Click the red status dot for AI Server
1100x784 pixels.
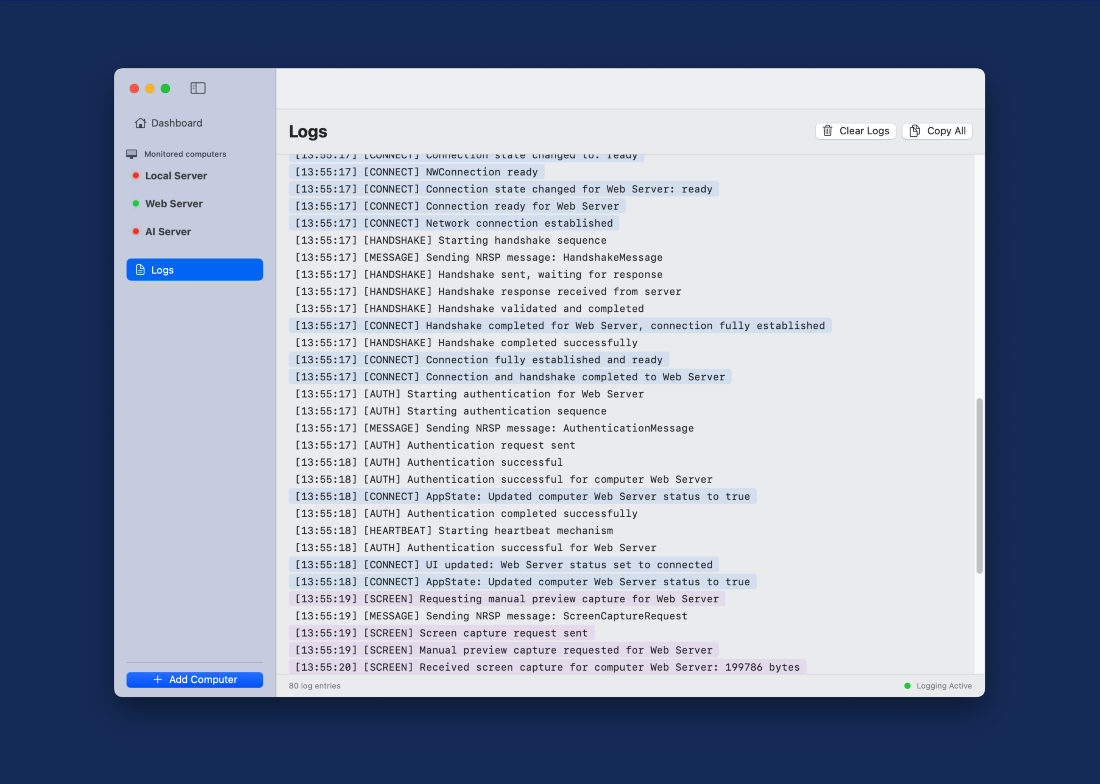(135, 231)
